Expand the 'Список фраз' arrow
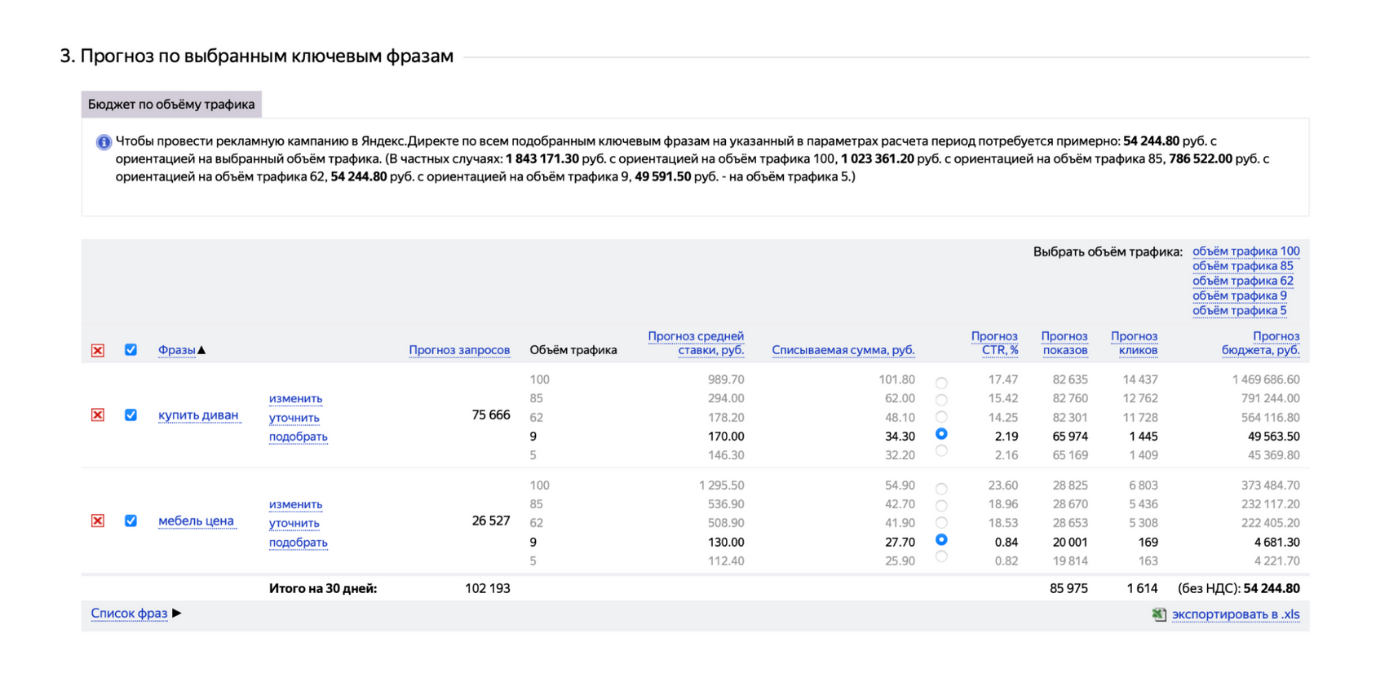Image resolution: width=1377 pixels, height=691 pixels. (x=177, y=613)
